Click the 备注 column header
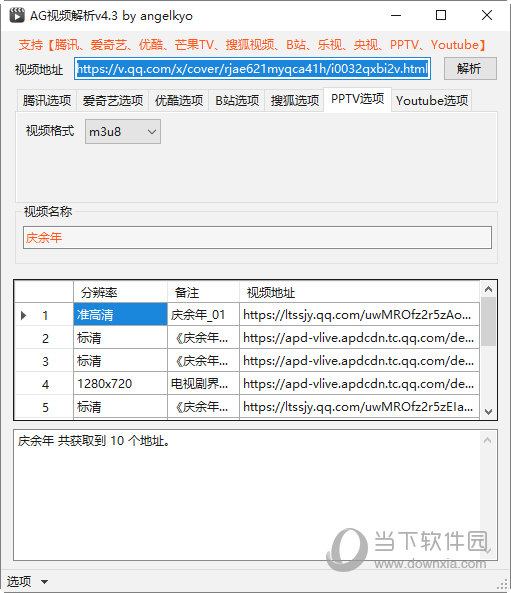 [x=203, y=292]
